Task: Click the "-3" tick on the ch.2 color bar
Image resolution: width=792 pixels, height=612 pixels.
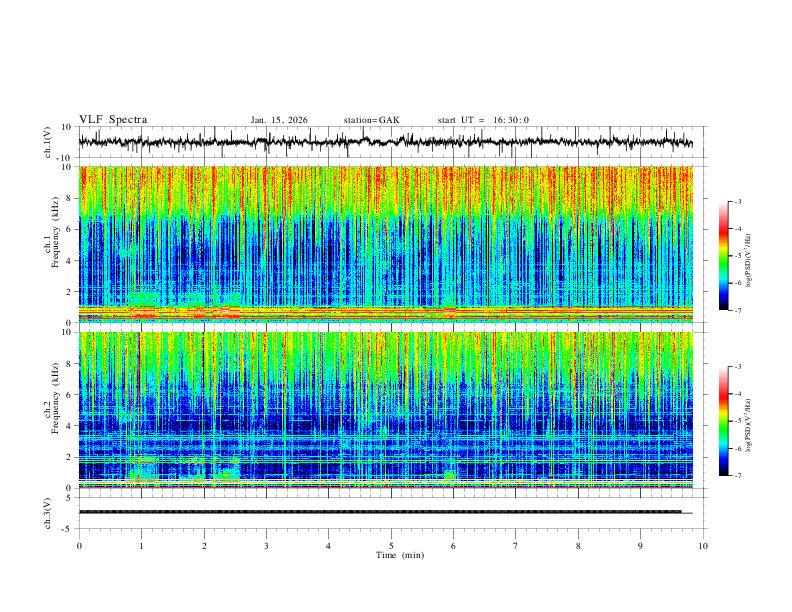Action: tap(737, 367)
